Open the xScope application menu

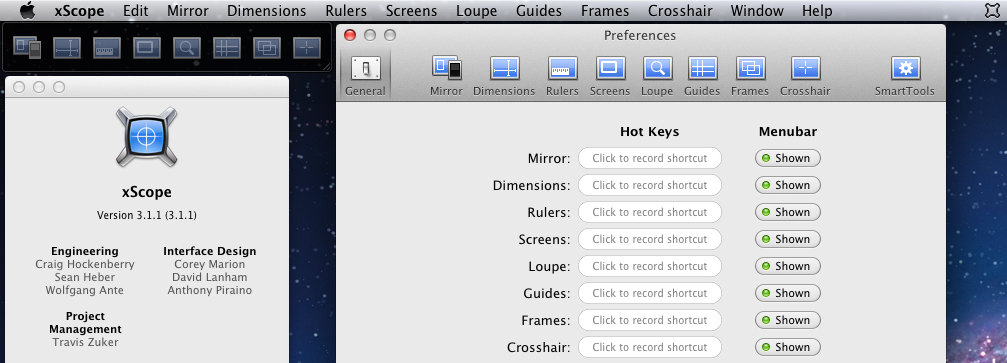(x=79, y=11)
